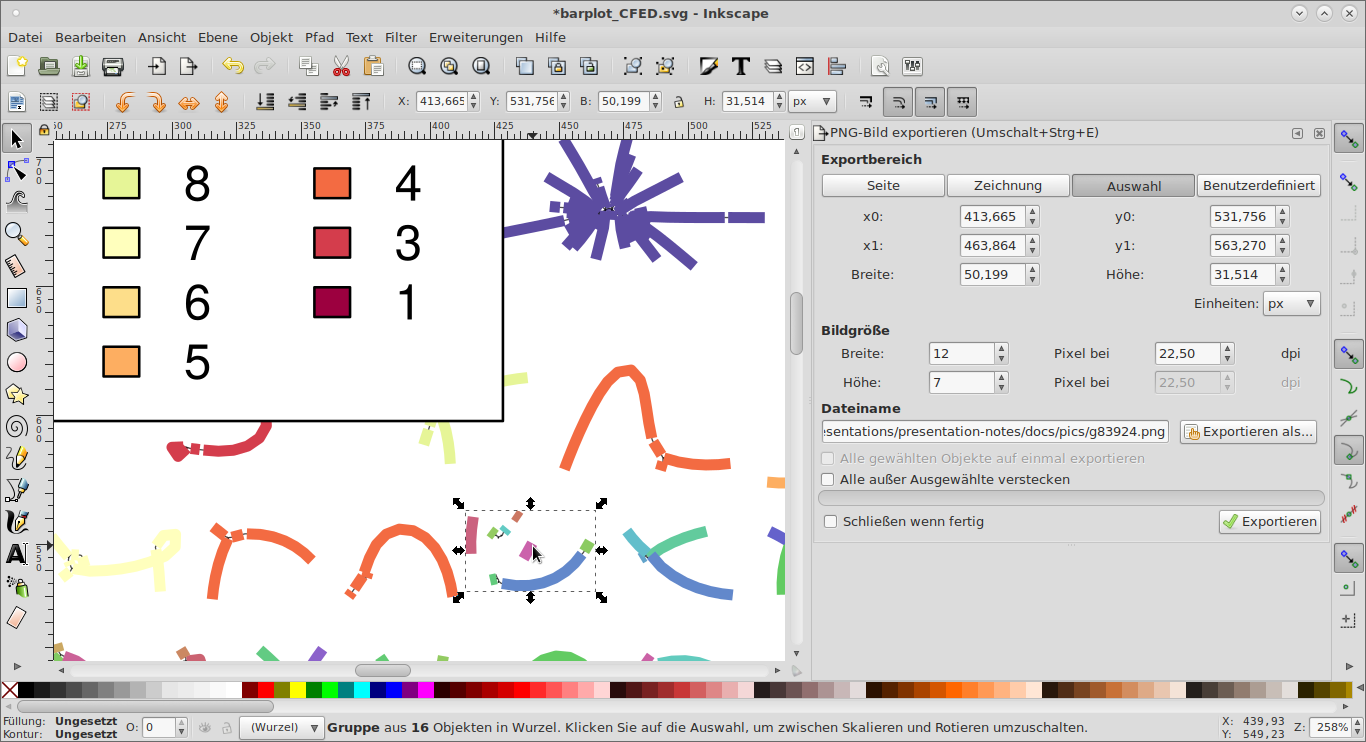Toggle snapping in snap bar top
Viewport: 1366px width, 742px height.
point(1350,139)
